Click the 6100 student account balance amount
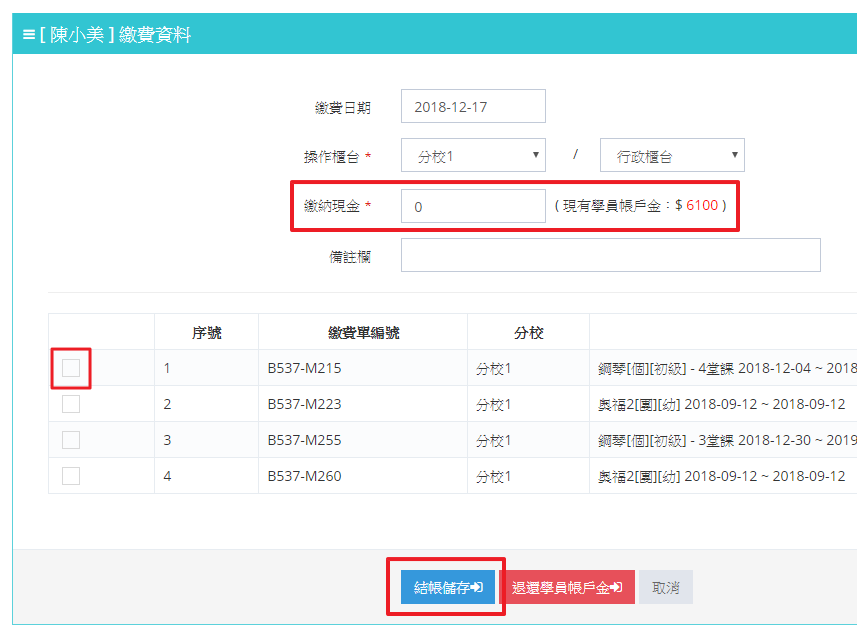 tap(701, 205)
